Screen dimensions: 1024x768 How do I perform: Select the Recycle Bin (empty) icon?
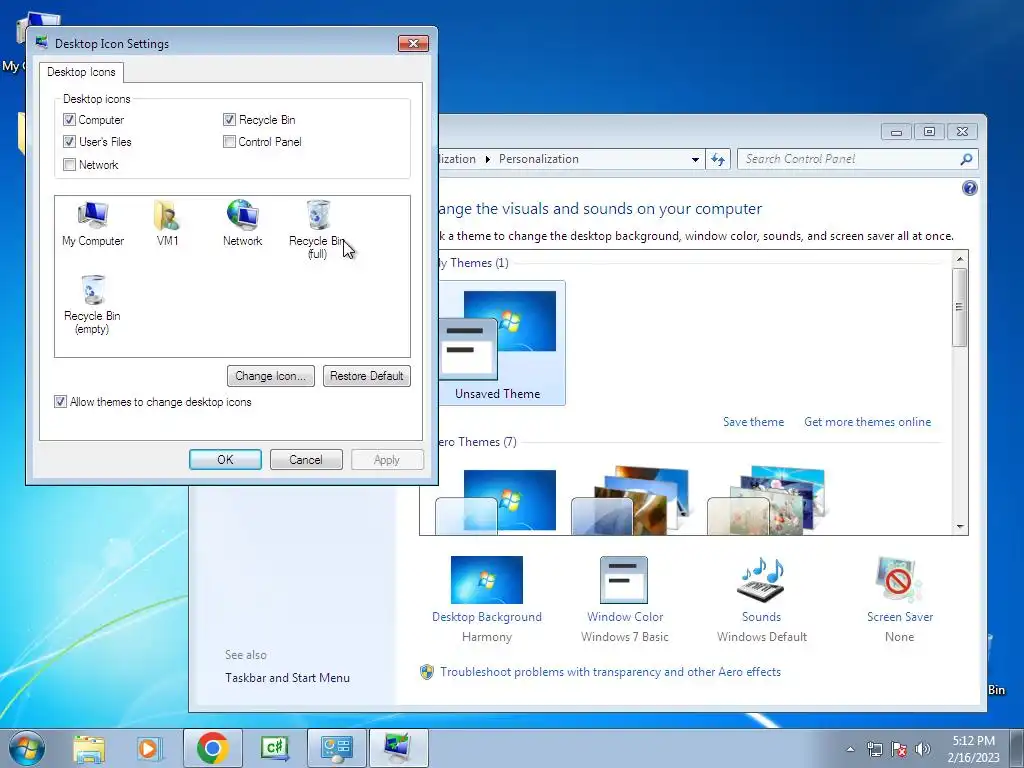pyautogui.click(x=92, y=305)
